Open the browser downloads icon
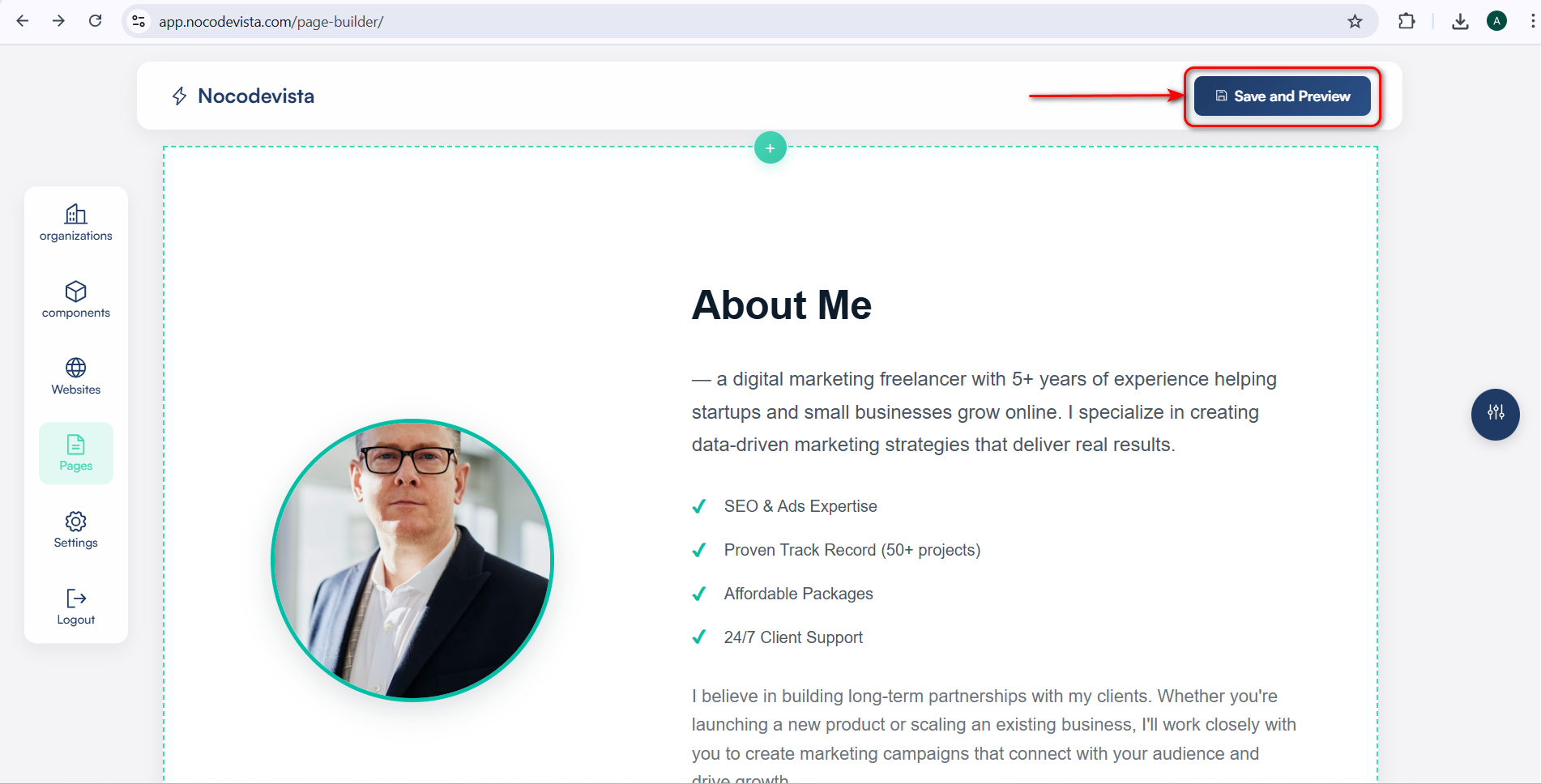This screenshot has width=1541, height=784. [x=1460, y=22]
